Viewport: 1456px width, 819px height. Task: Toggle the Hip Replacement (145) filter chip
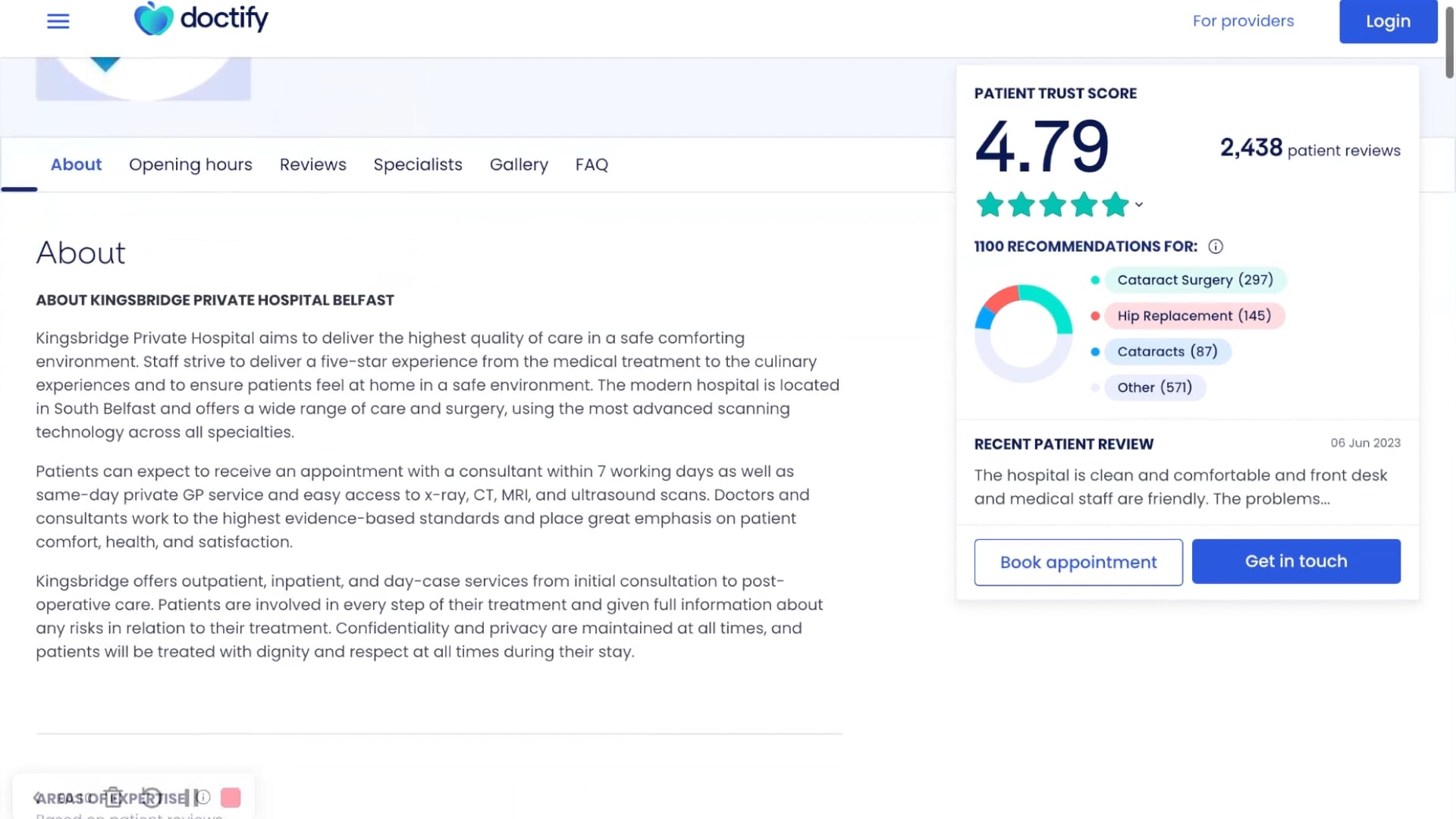[x=1194, y=315]
